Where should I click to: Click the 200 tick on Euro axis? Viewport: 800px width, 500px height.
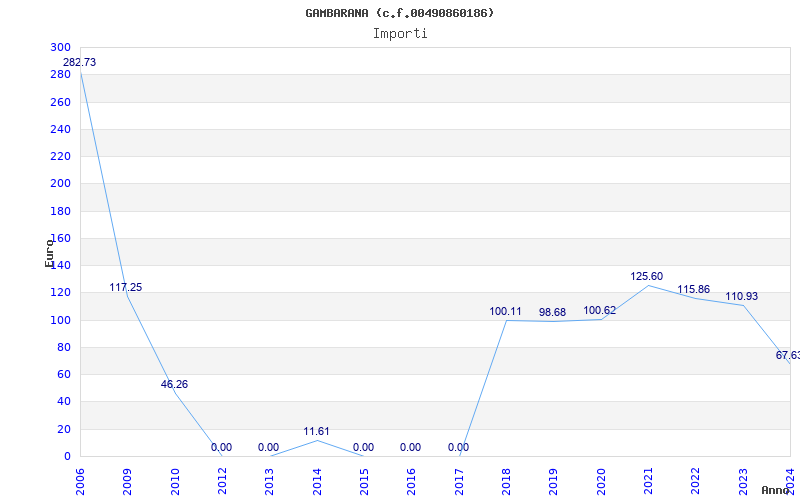point(61,184)
